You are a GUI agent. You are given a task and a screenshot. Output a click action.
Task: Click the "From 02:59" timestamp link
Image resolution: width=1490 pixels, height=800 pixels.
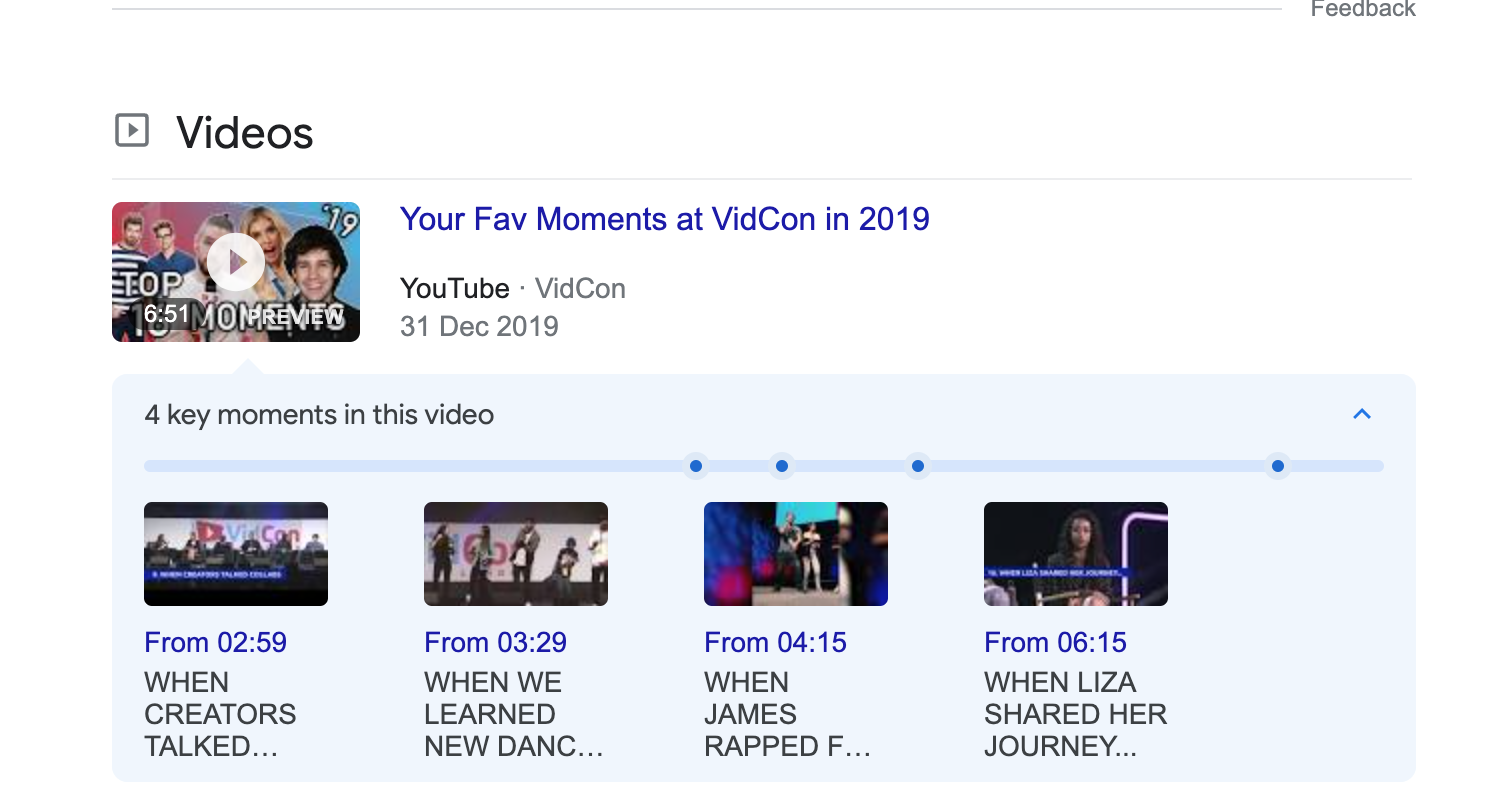[216, 642]
